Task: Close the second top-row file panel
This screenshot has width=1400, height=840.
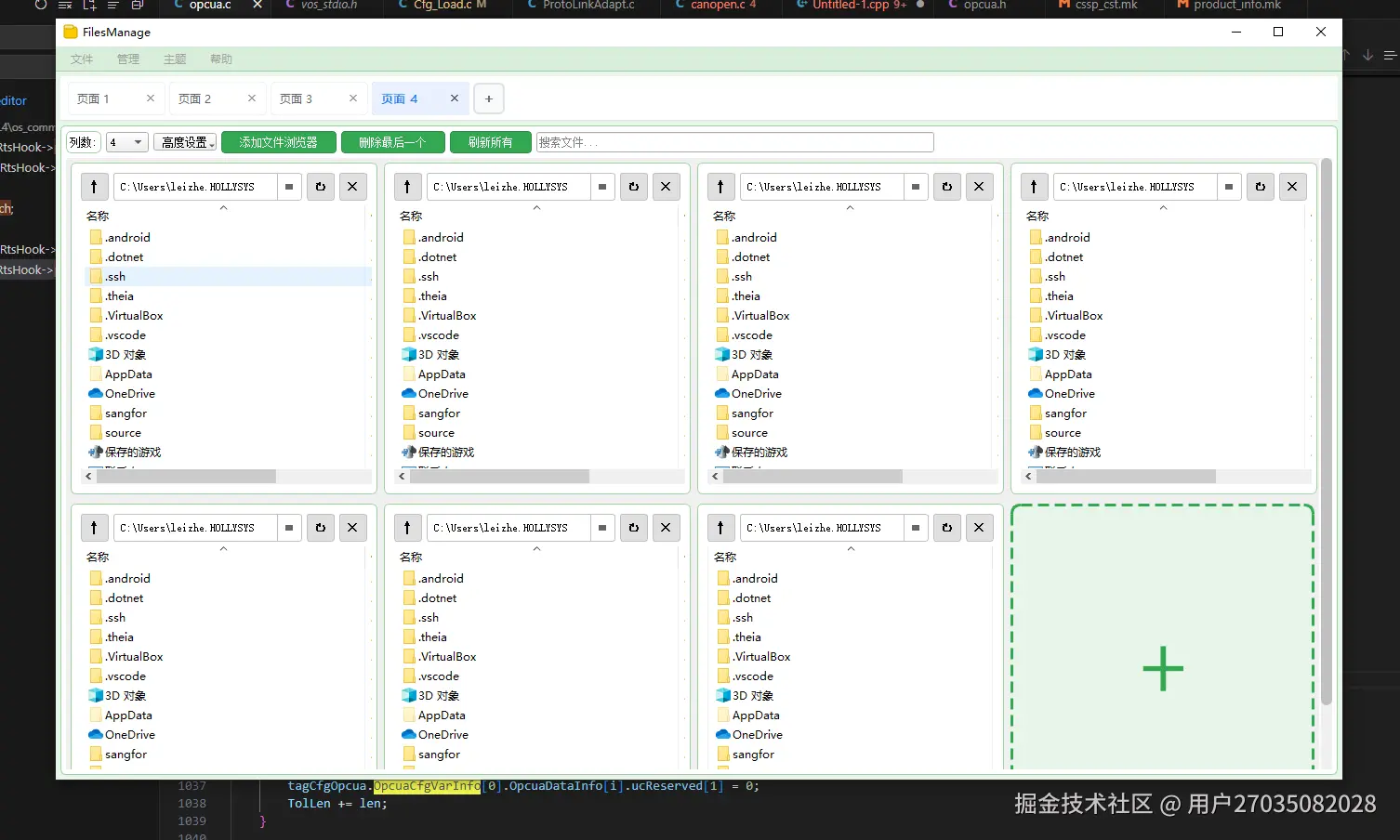Action: click(x=666, y=187)
